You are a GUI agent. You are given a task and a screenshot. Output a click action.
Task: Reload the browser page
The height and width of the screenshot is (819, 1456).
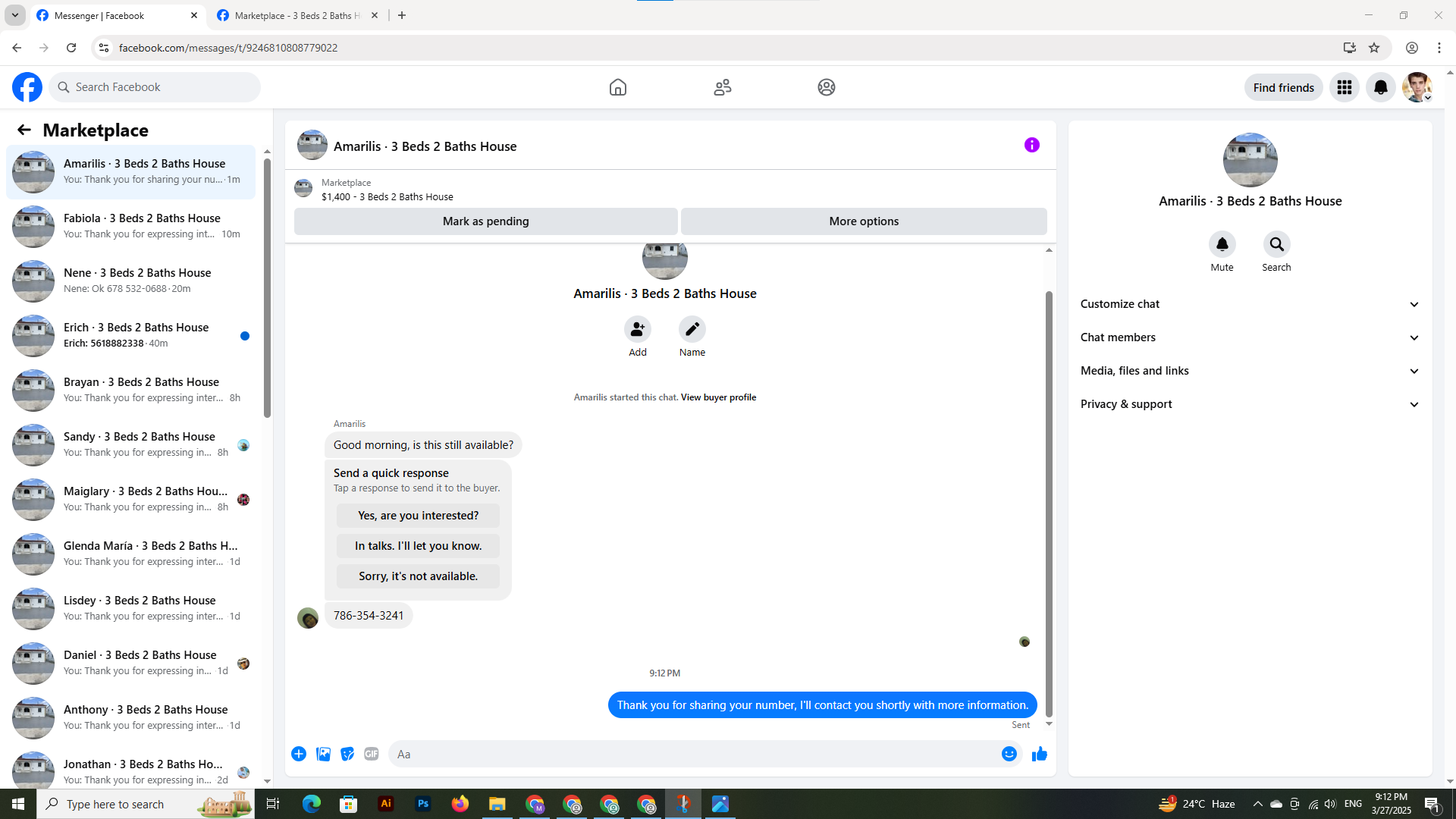coord(71,48)
